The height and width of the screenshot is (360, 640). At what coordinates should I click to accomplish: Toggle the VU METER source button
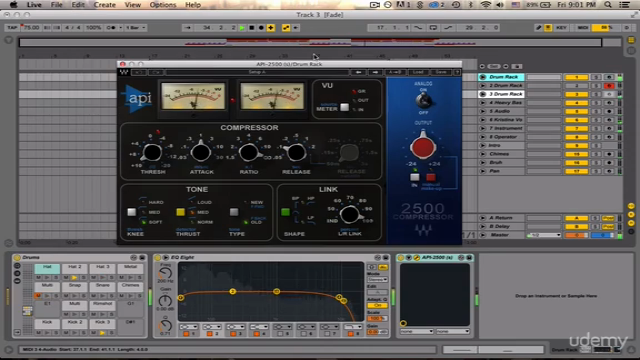point(345,107)
